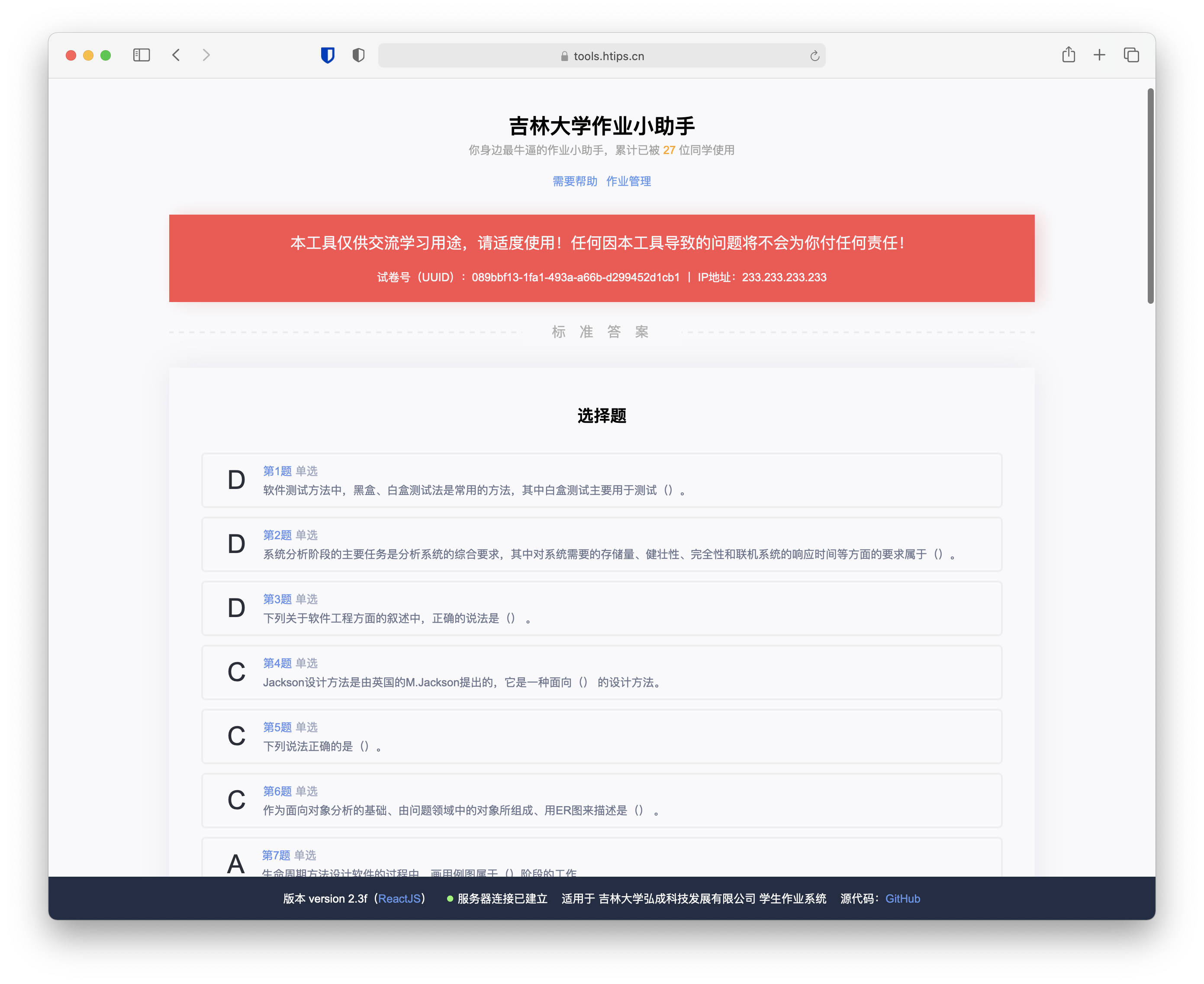Open the ReactJS link in footer

399,898
